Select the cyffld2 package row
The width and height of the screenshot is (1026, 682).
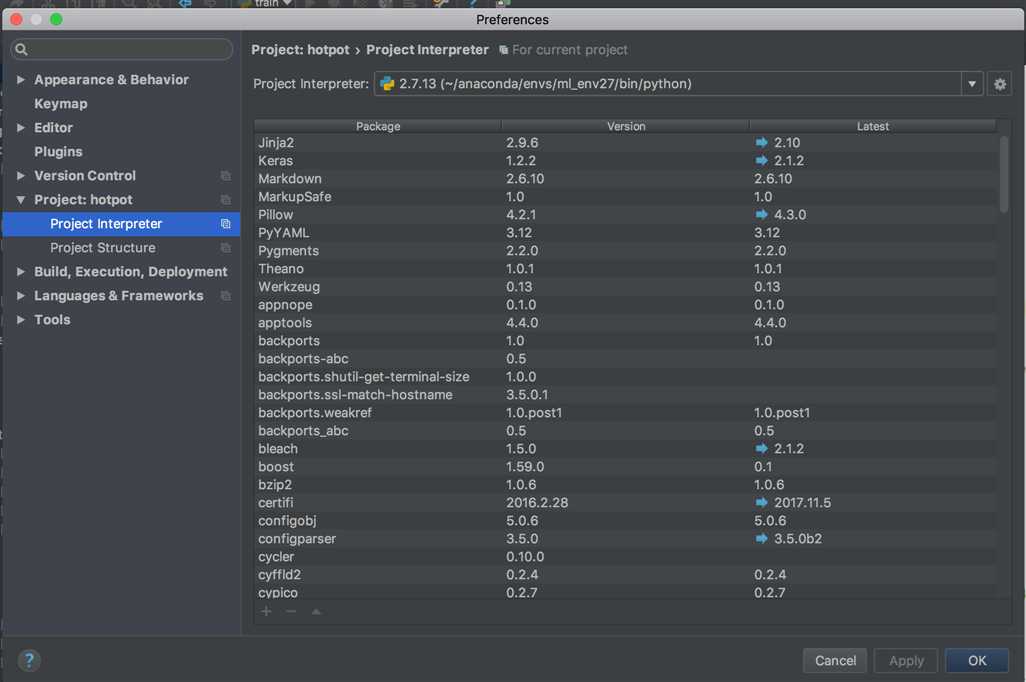click(626, 574)
